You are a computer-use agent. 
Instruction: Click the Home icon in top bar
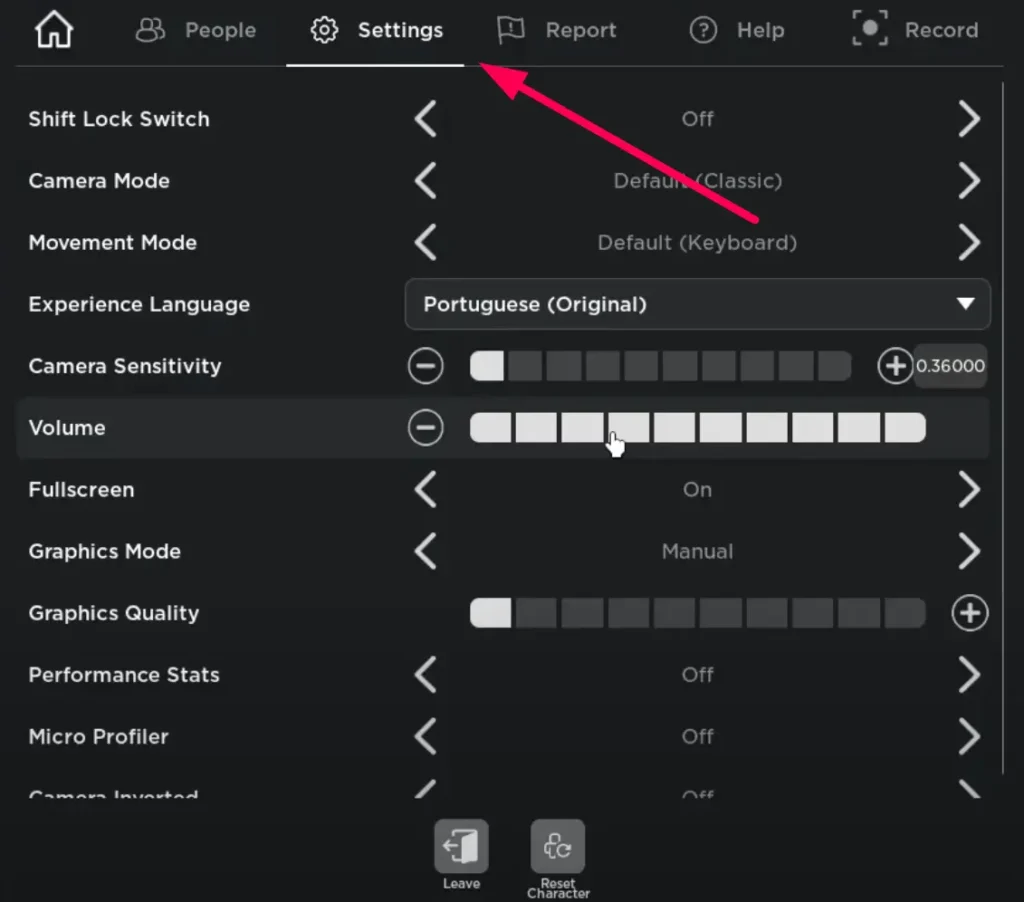53,31
